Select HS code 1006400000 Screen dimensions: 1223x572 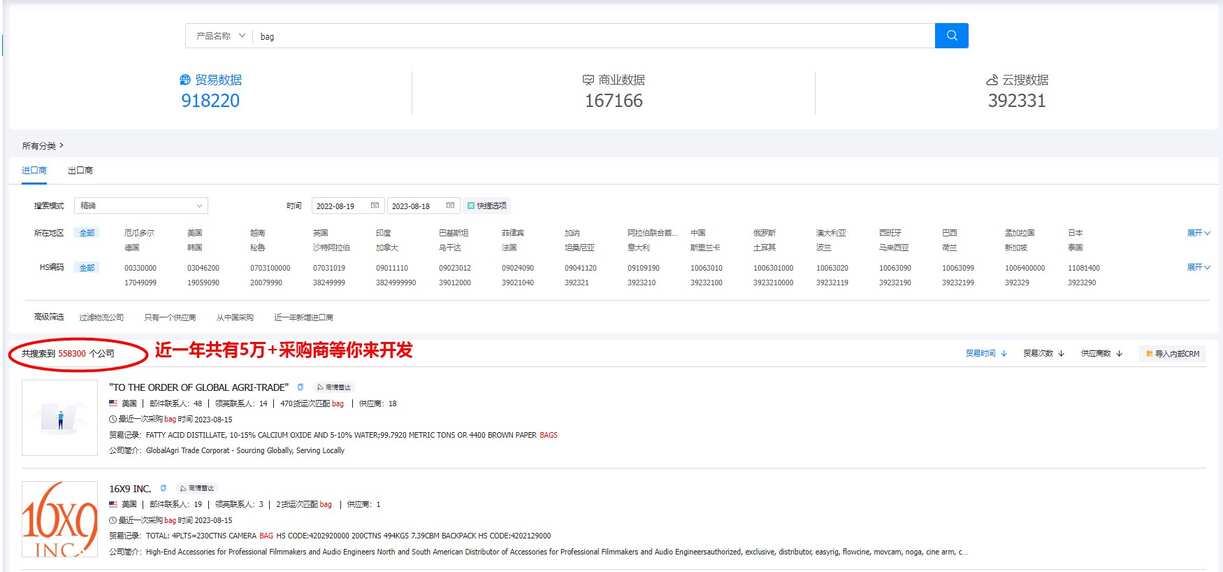1026,268
